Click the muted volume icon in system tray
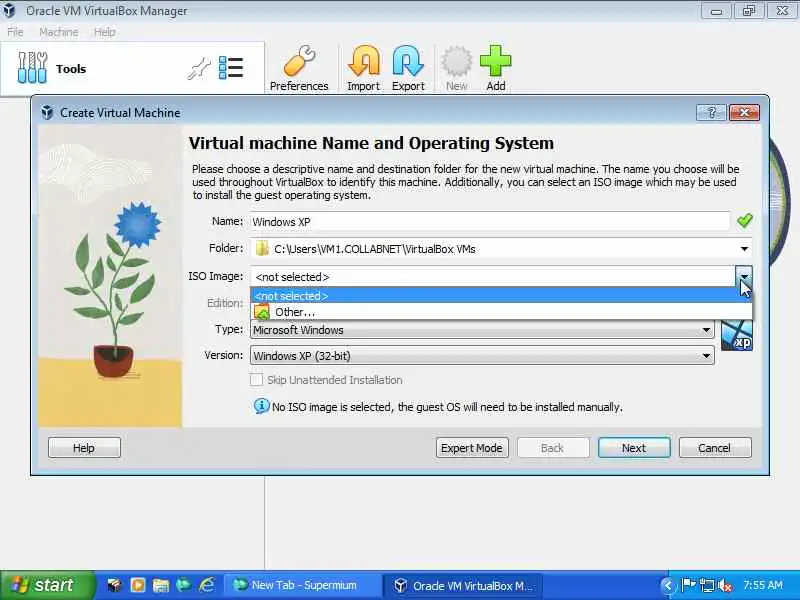The height and width of the screenshot is (600, 800). pos(725,585)
